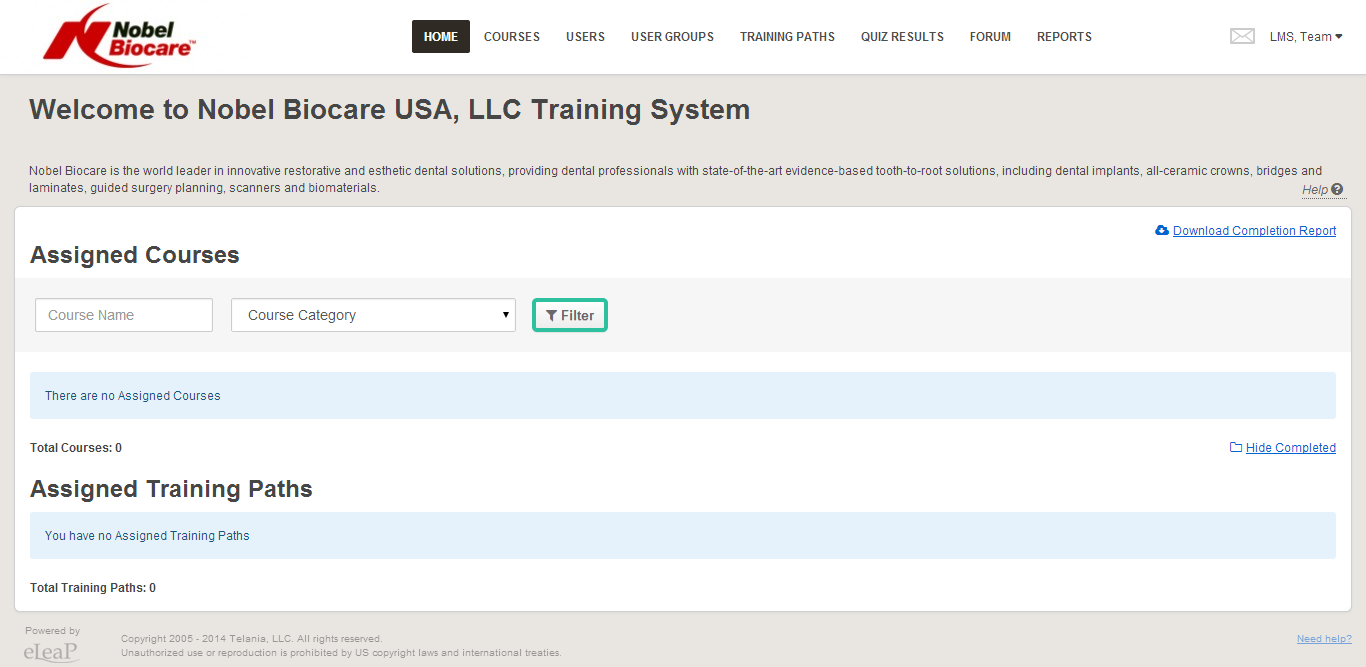Navigate to USER GROUPS
The height and width of the screenshot is (667, 1366).
(672, 37)
